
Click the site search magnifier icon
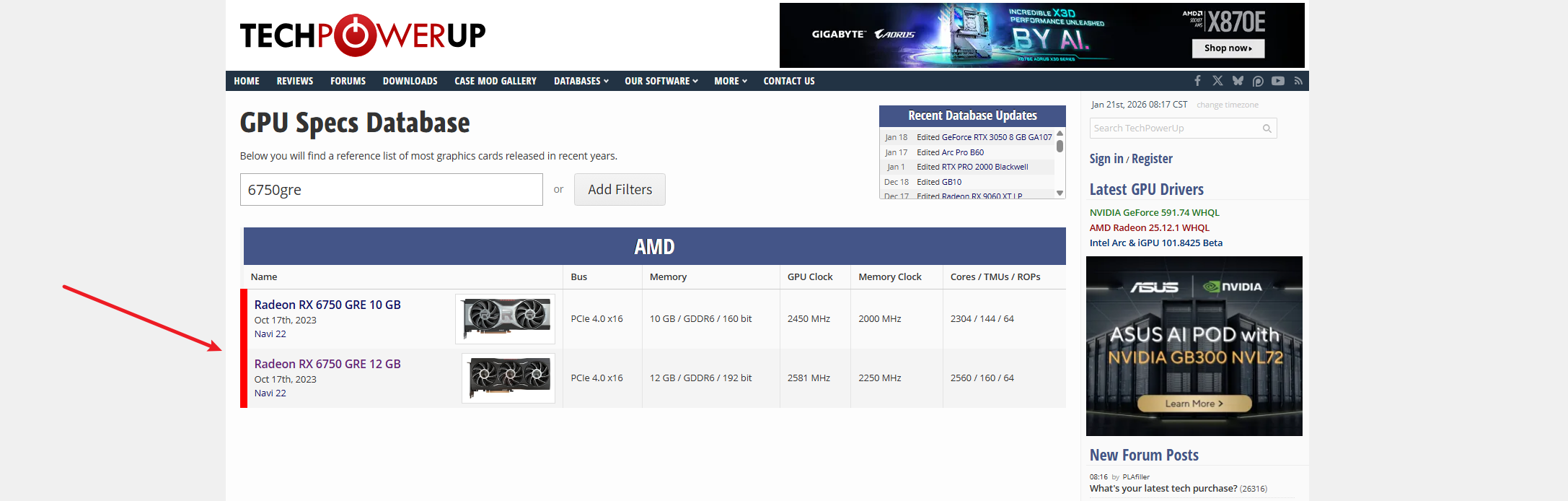pos(1267,128)
